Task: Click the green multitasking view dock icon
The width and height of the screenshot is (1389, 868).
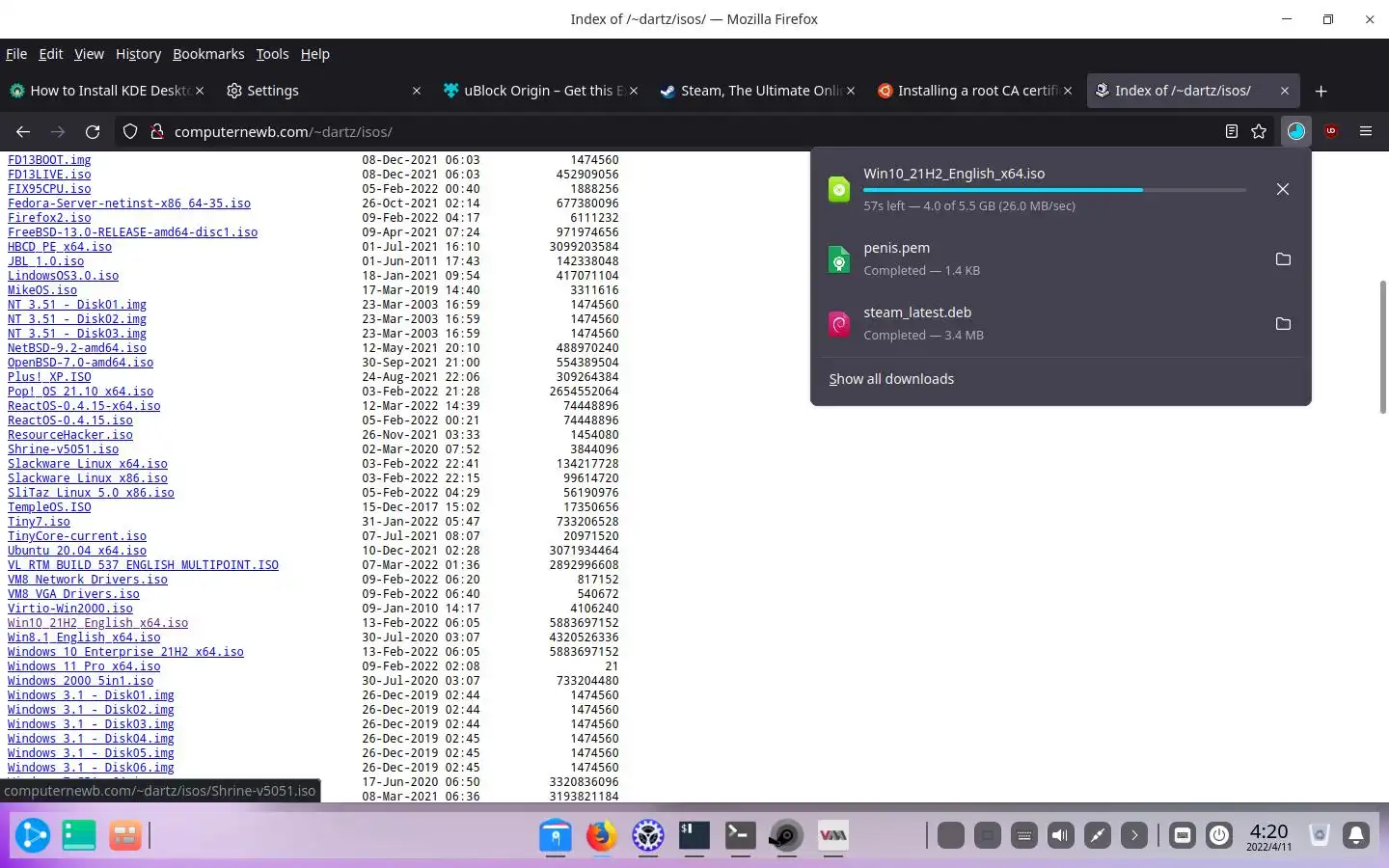Action: pos(79,834)
